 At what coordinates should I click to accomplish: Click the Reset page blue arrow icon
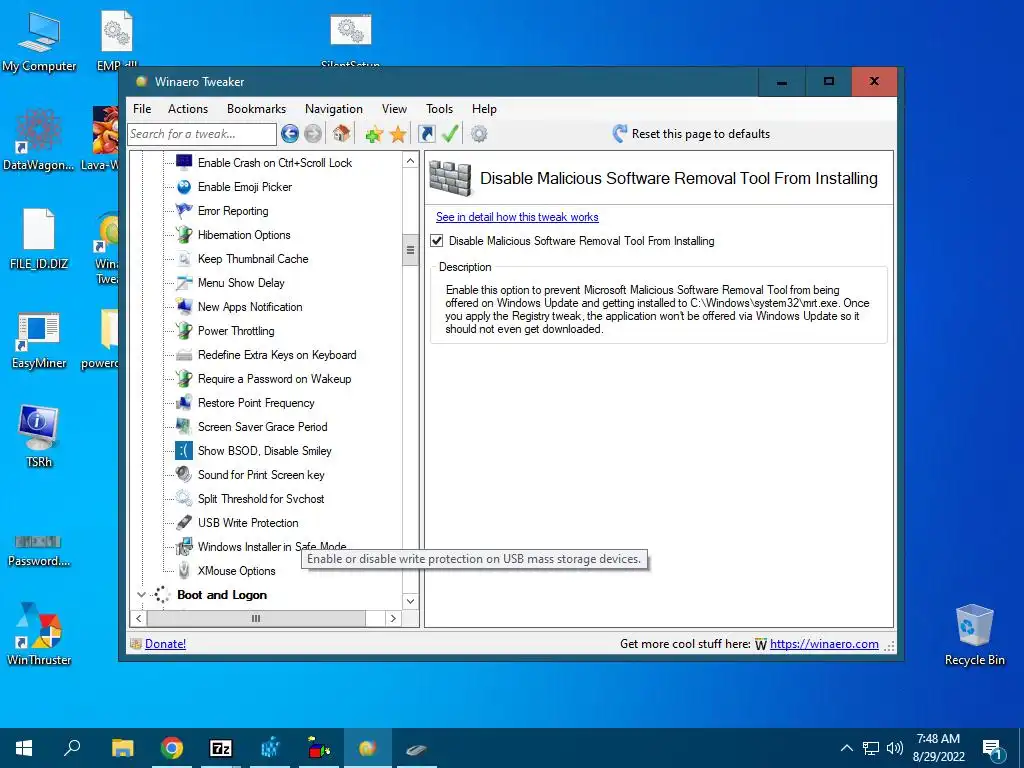[x=620, y=134]
